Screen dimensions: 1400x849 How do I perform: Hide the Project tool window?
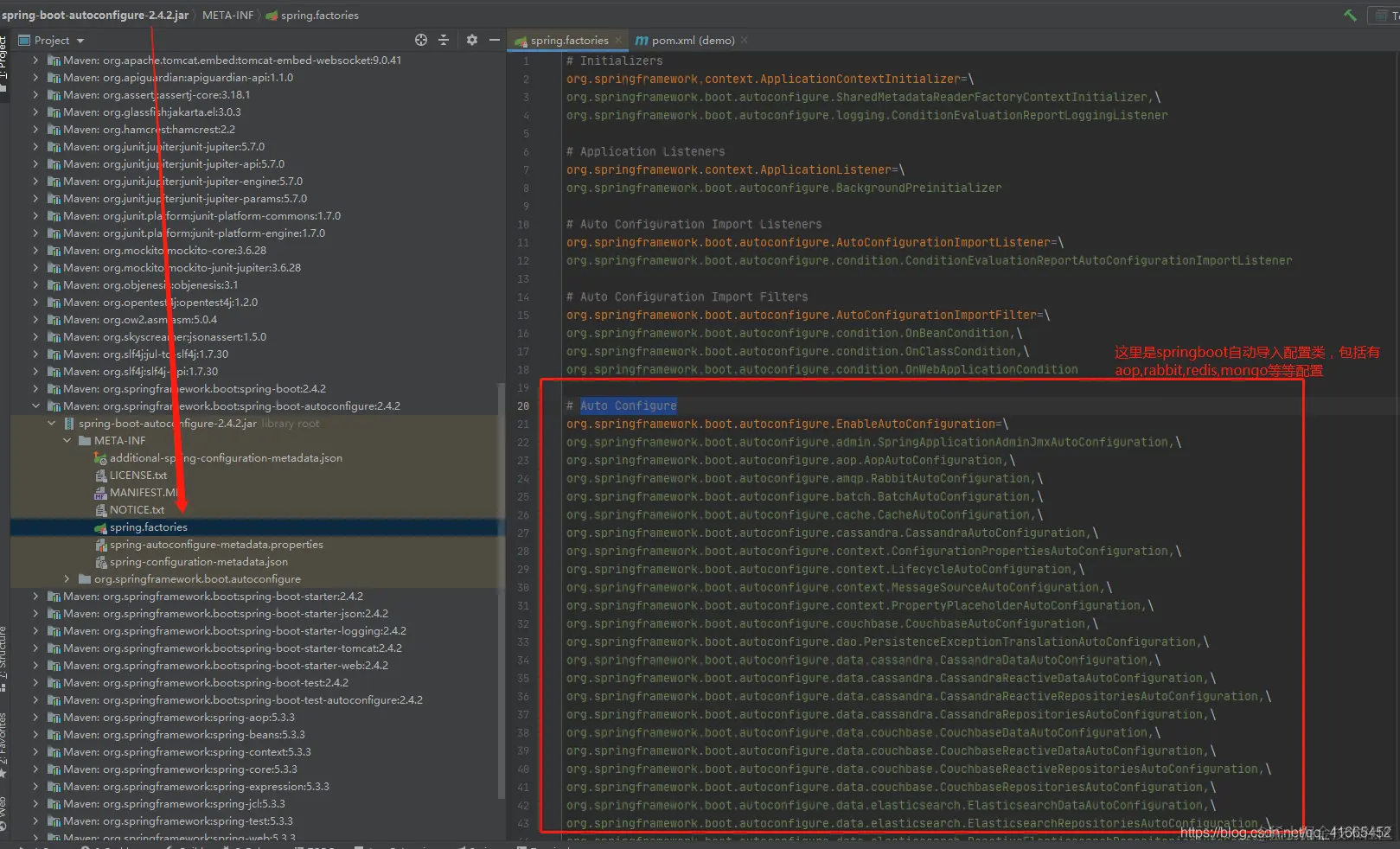click(495, 40)
